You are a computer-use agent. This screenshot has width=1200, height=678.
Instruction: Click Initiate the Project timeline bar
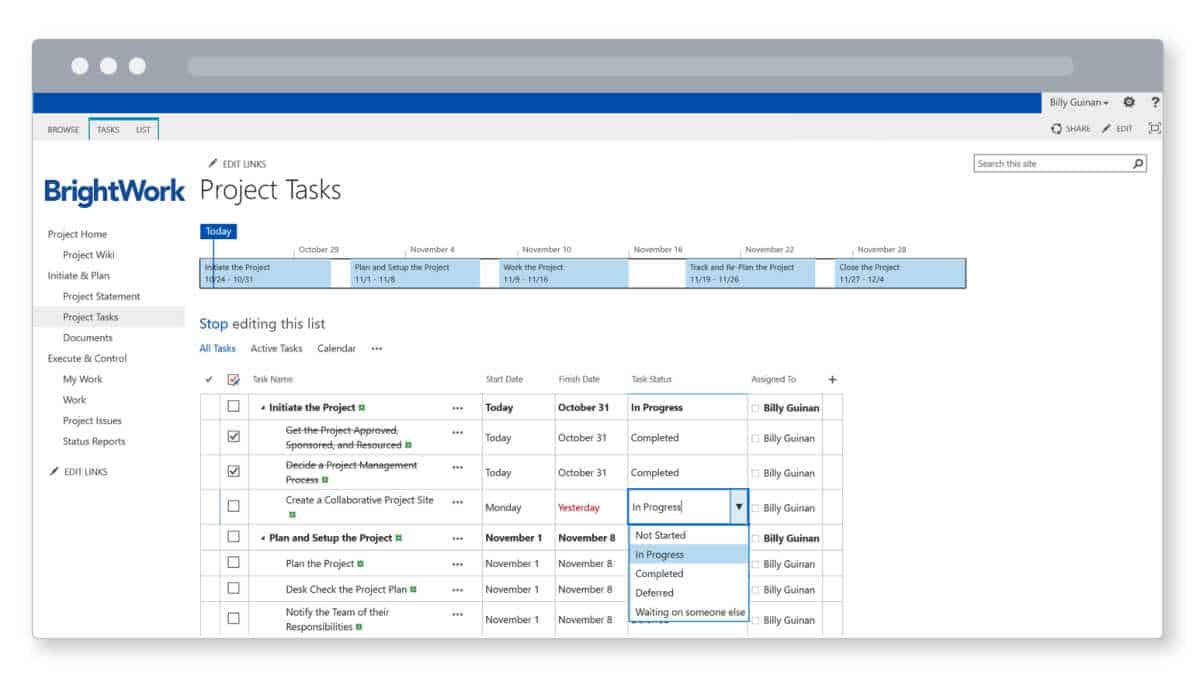[x=265, y=273]
